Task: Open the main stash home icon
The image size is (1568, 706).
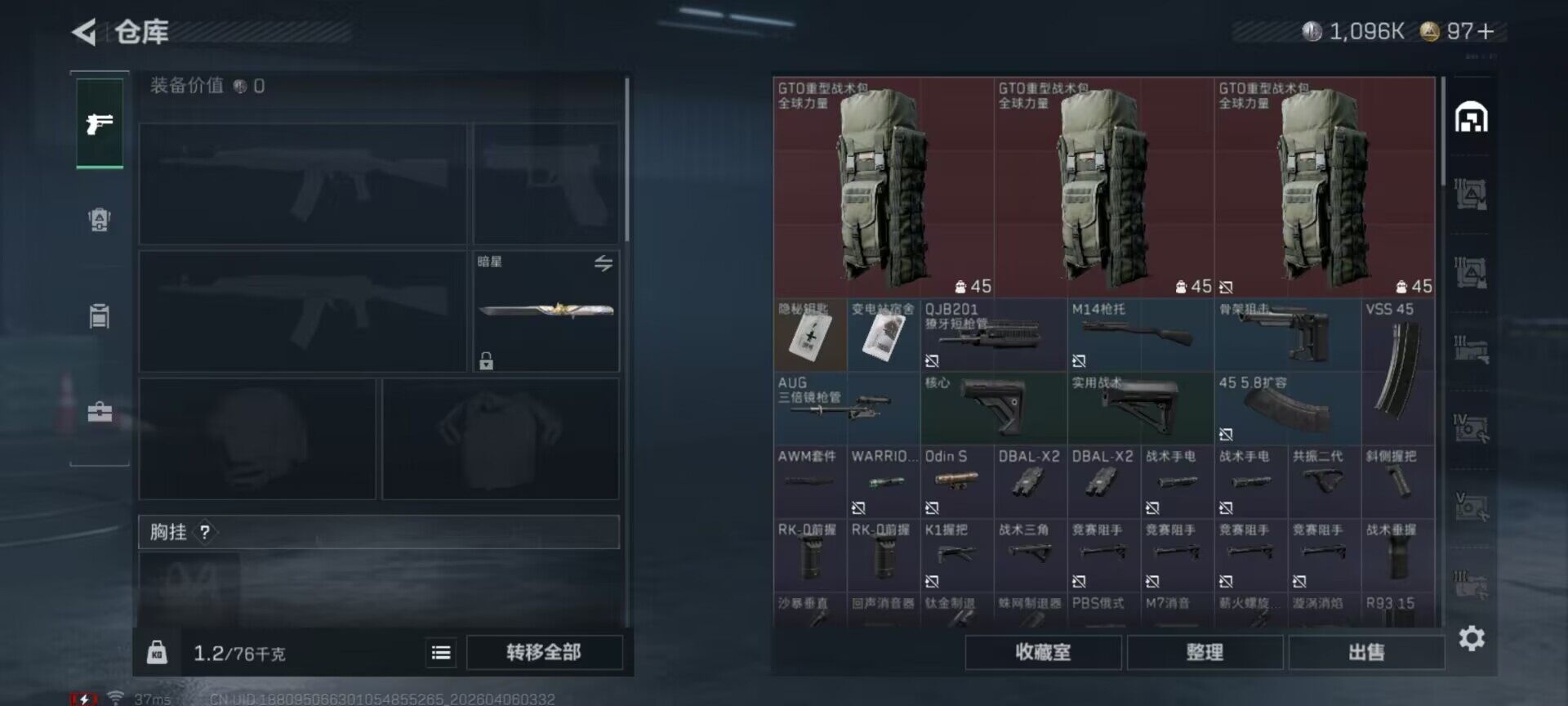Action: (1471, 117)
